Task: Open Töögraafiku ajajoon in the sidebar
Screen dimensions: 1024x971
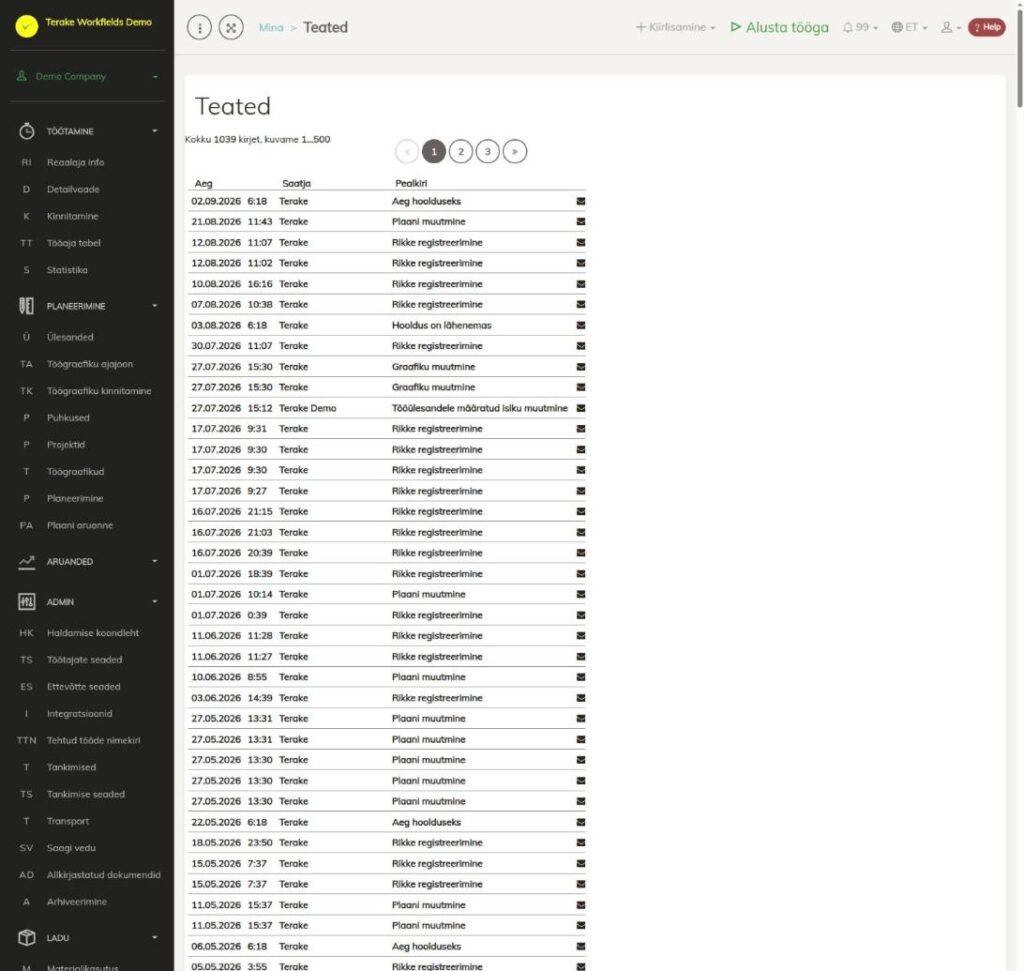Action: click(89, 364)
